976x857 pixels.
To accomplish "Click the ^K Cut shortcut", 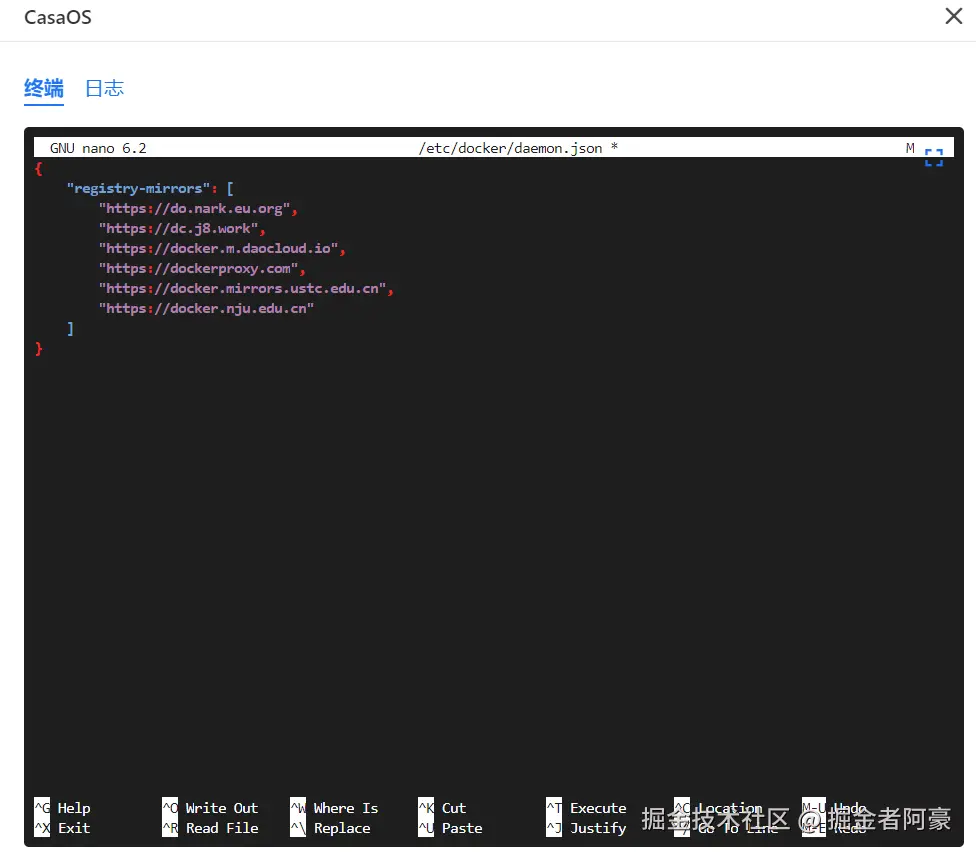I will [x=442, y=808].
